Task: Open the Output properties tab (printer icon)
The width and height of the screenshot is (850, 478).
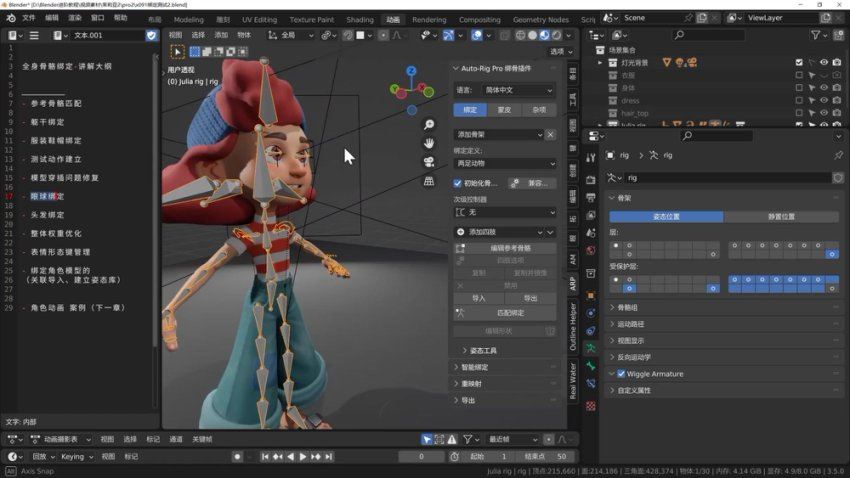Action: tap(591, 197)
